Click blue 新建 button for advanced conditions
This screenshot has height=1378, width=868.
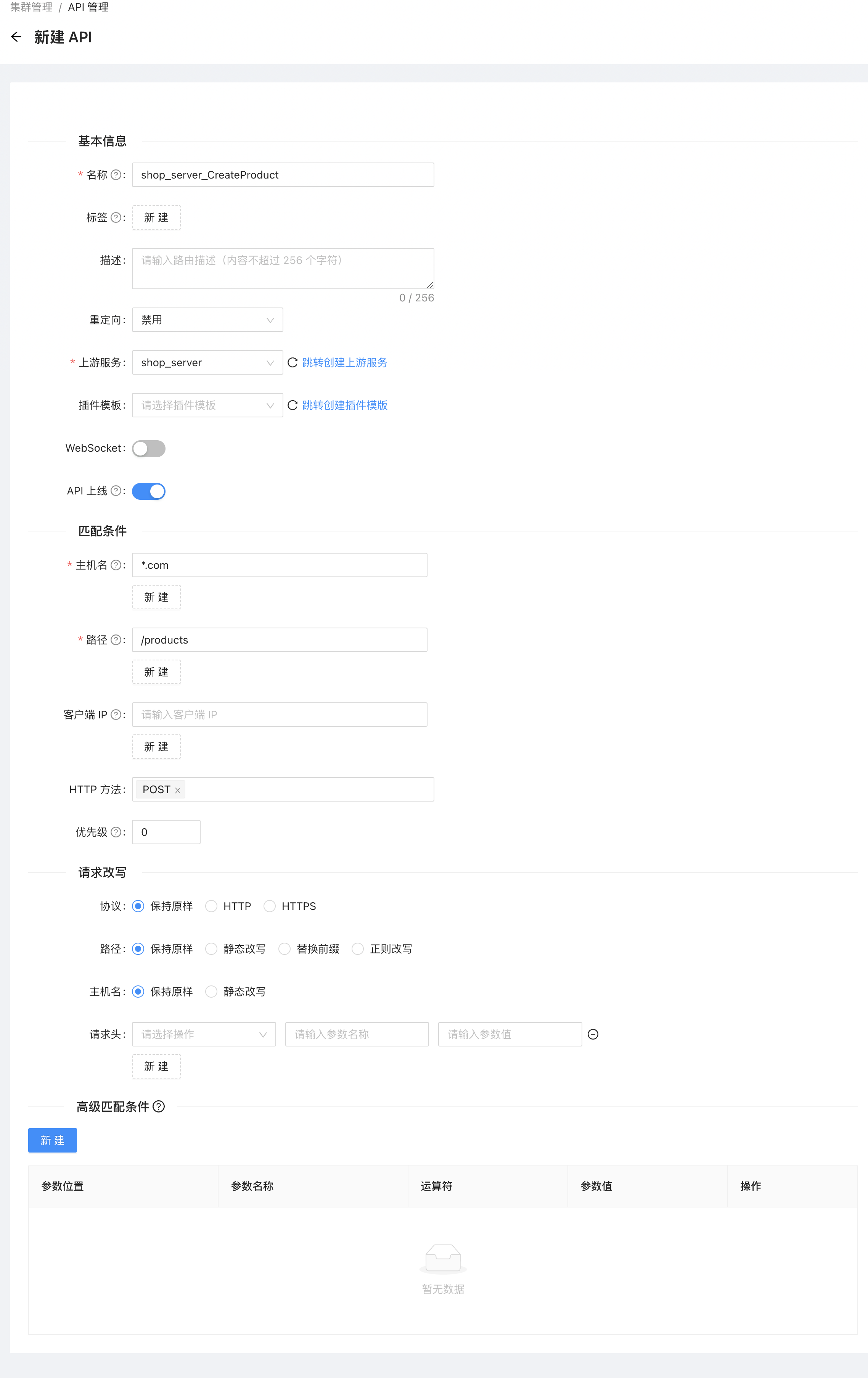pos(53,1141)
